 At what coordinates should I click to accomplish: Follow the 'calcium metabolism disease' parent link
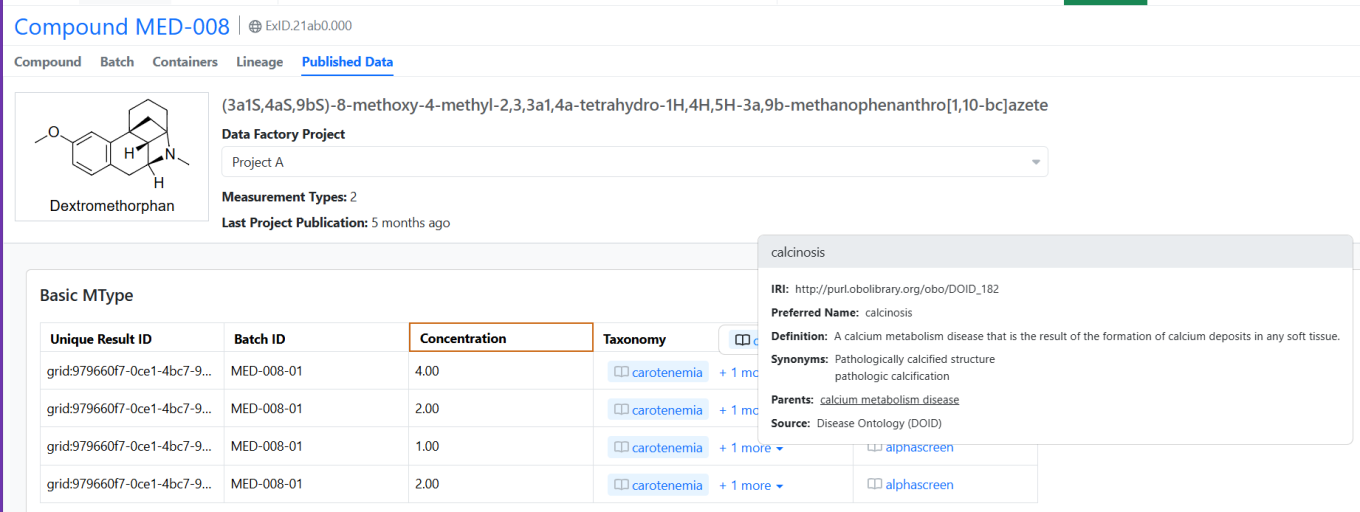pyautogui.click(x=889, y=400)
